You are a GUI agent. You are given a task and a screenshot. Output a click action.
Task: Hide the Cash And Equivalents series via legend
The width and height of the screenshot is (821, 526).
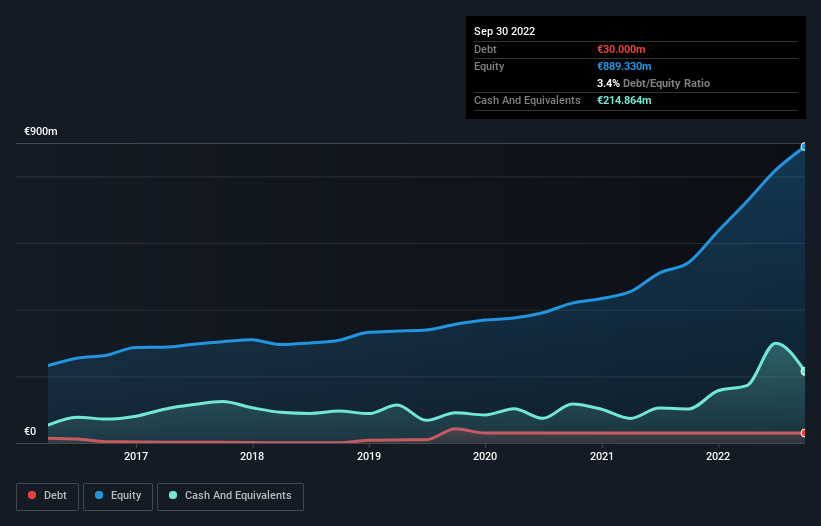[x=230, y=496]
